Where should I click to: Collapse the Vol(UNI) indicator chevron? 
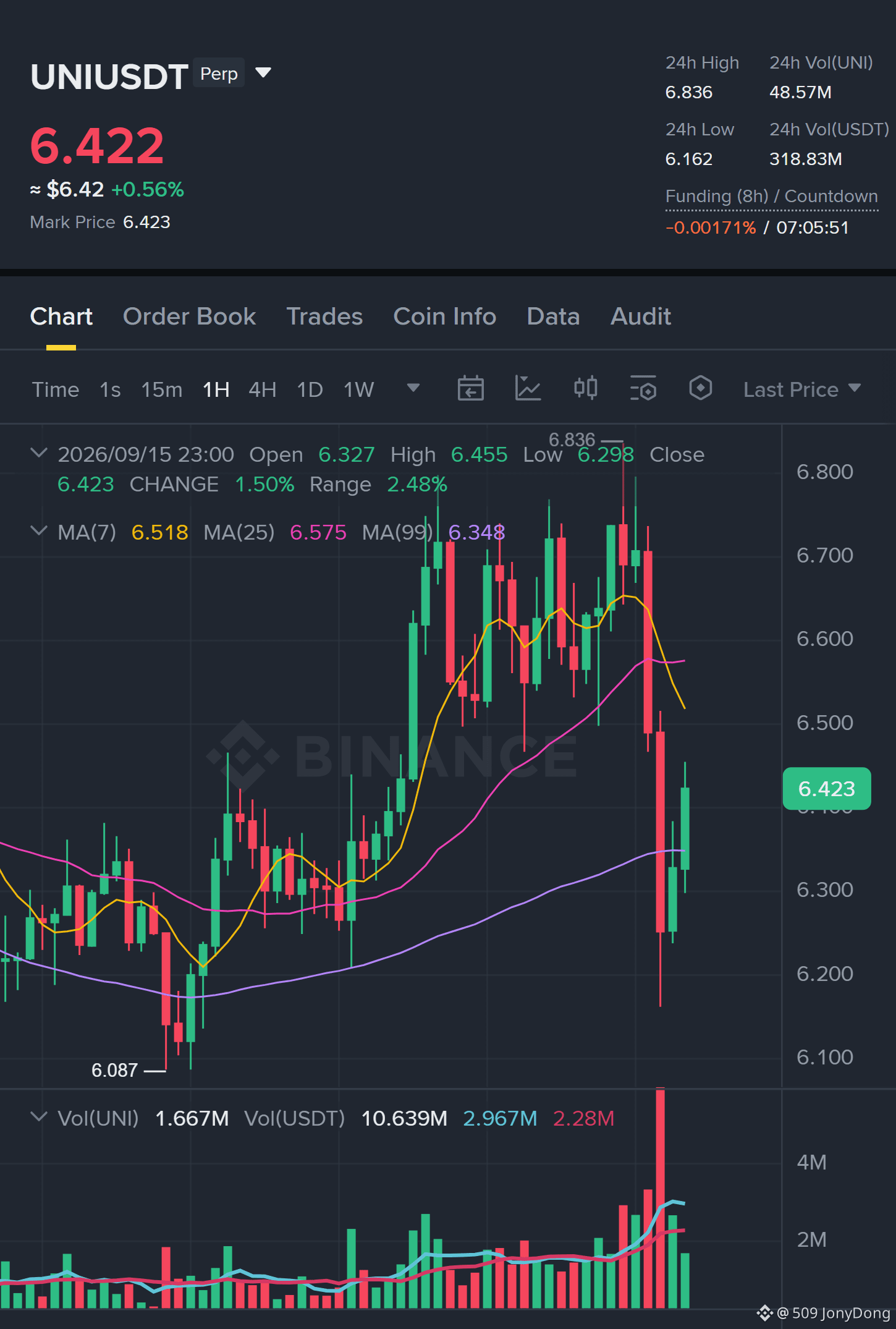(x=39, y=1117)
